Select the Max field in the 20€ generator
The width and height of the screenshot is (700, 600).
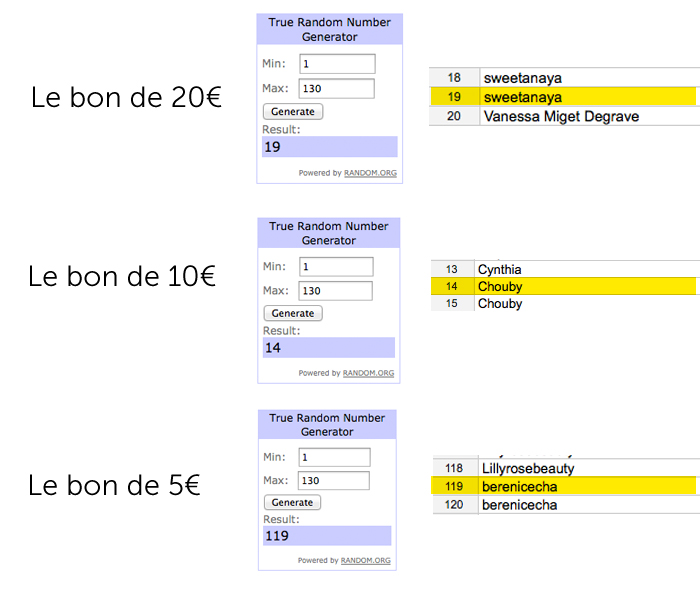click(x=337, y=88)
